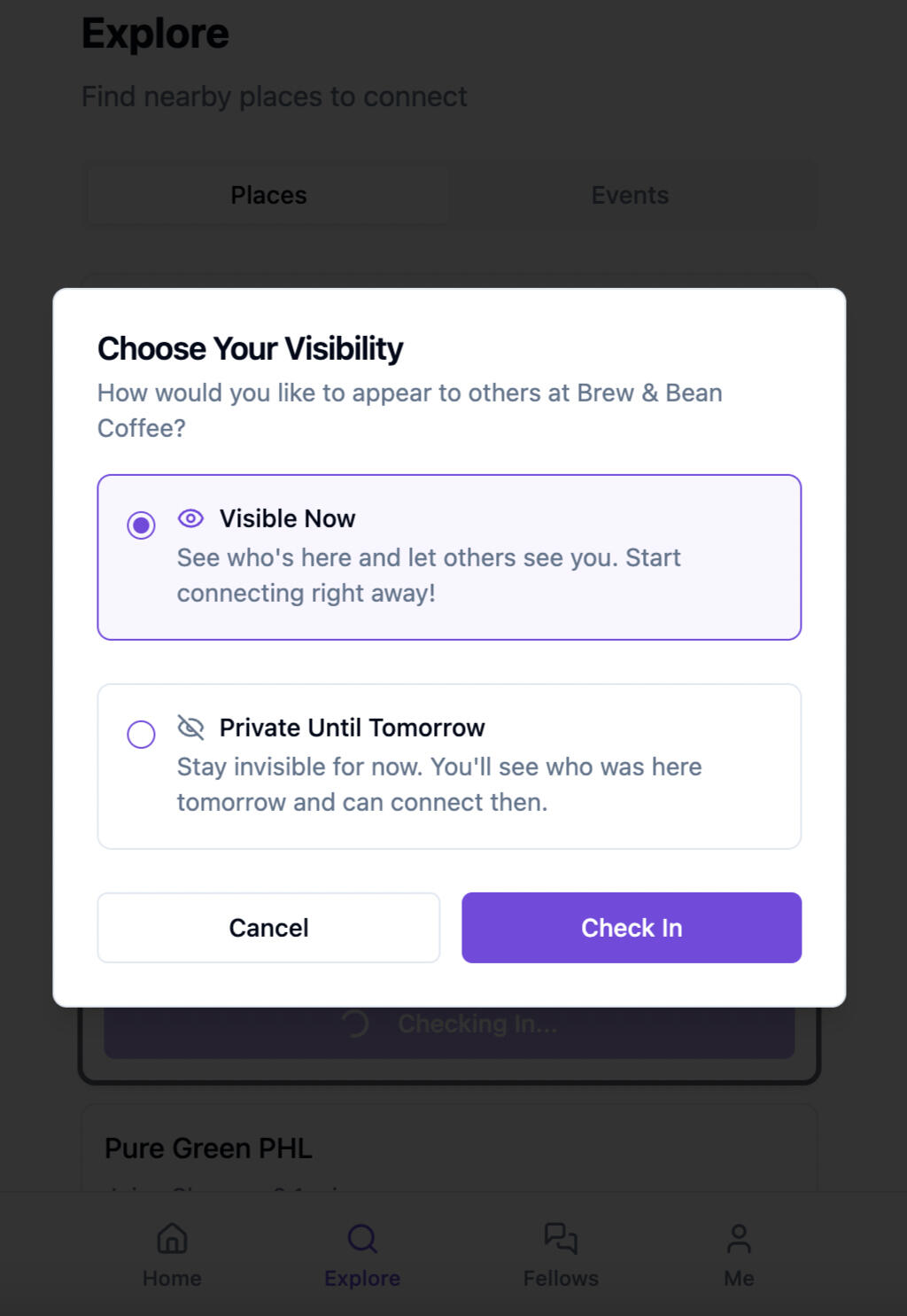Screen dimensions: 907x1316
Task: Switch to the Places tab
Action: point(268,195)
